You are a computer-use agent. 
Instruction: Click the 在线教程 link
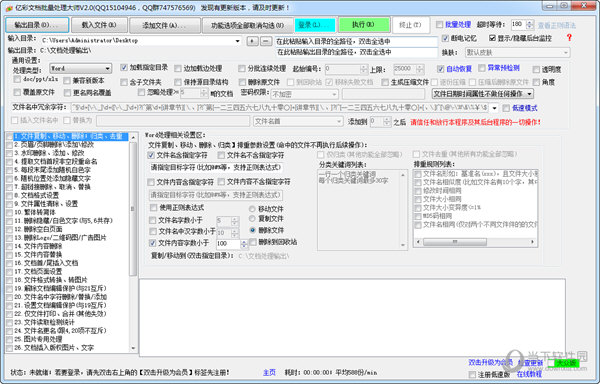coord(530,374)
